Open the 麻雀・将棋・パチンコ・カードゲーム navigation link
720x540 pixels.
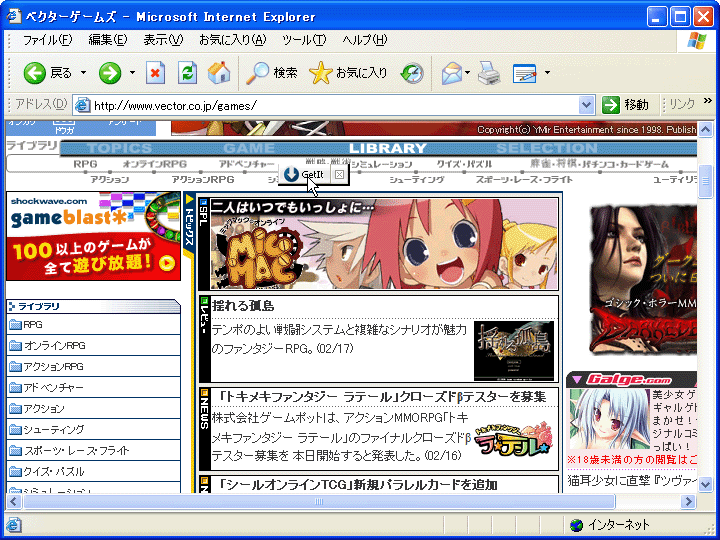tap(599, 164)
